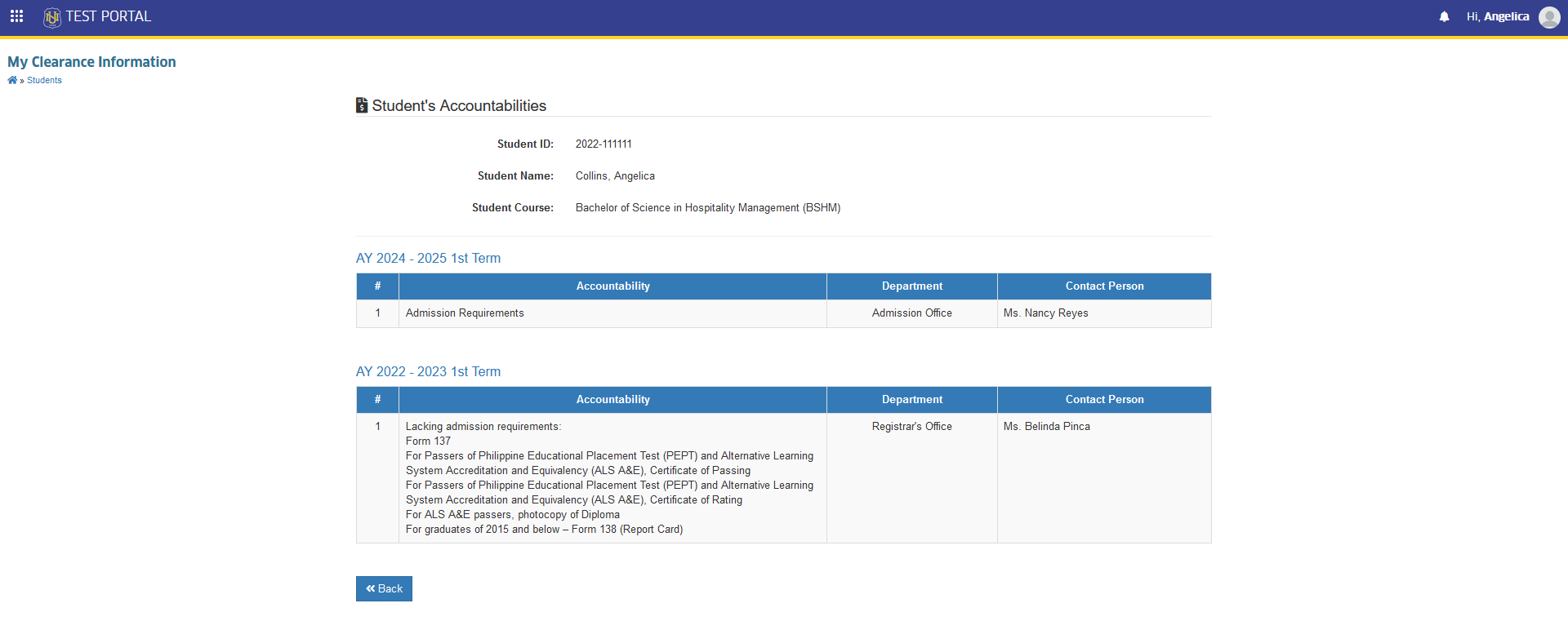Click the TEST PORTAL title
The image size is (1568, 621).
click(x=109, y=16)
